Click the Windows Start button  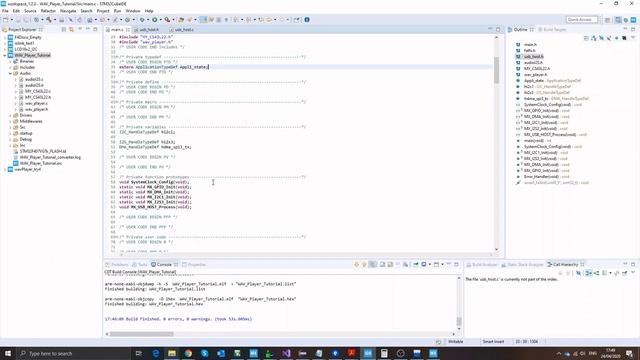pyautogui.click(x=8, y=353)
